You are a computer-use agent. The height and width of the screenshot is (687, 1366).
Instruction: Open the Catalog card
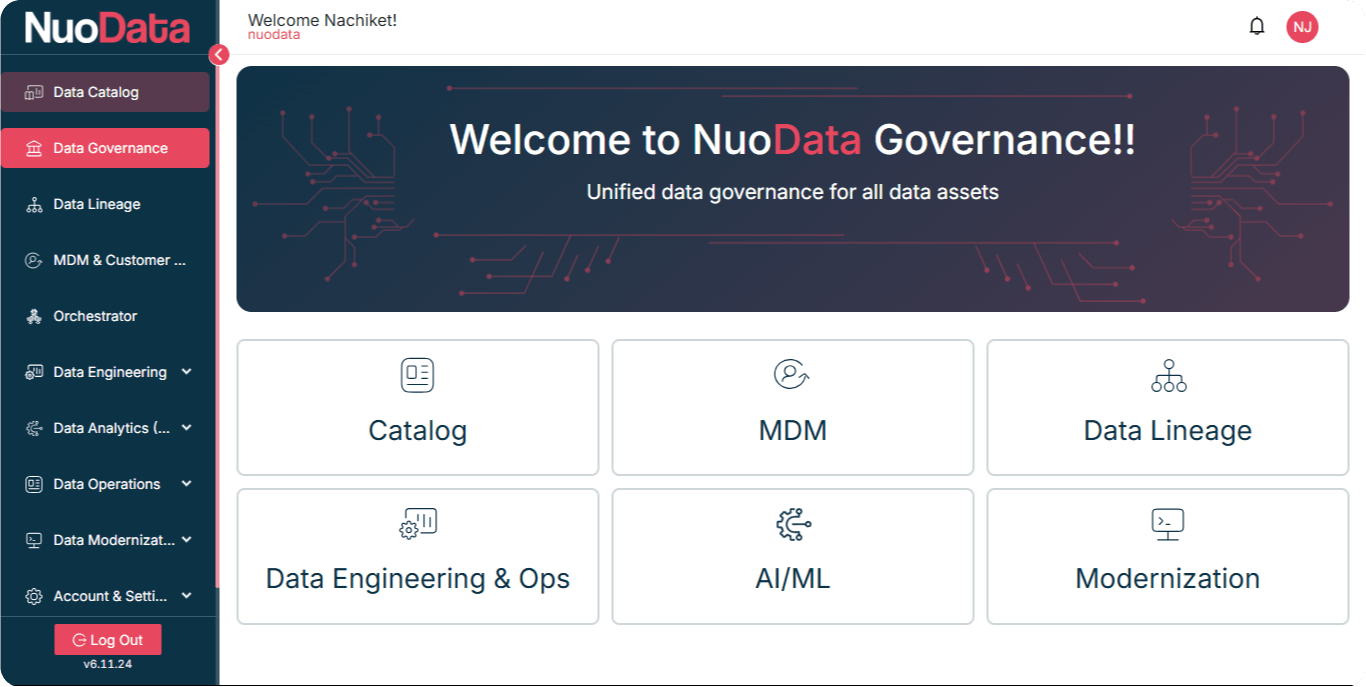pos(418,407)
